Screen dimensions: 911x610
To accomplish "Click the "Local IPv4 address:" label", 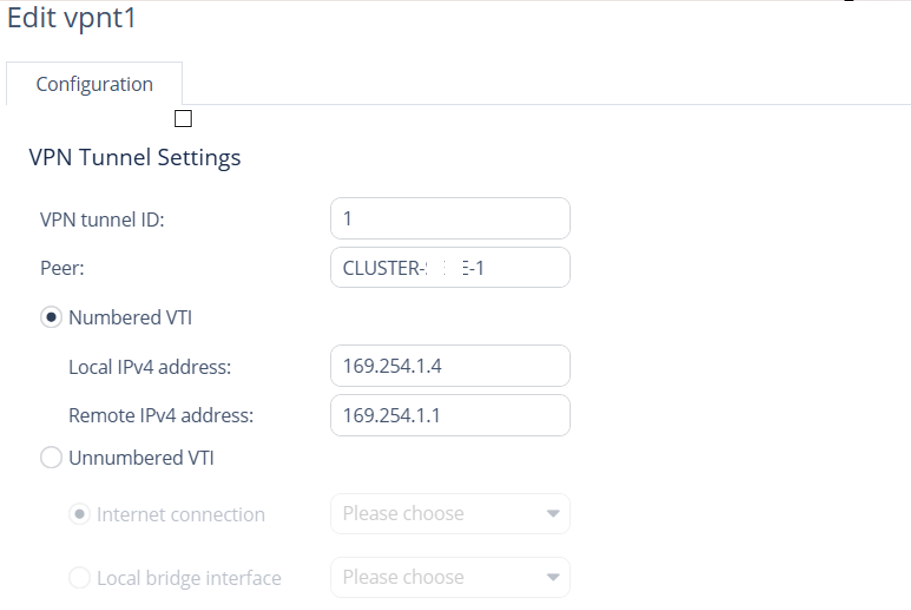I will click(x=150, y=367).
